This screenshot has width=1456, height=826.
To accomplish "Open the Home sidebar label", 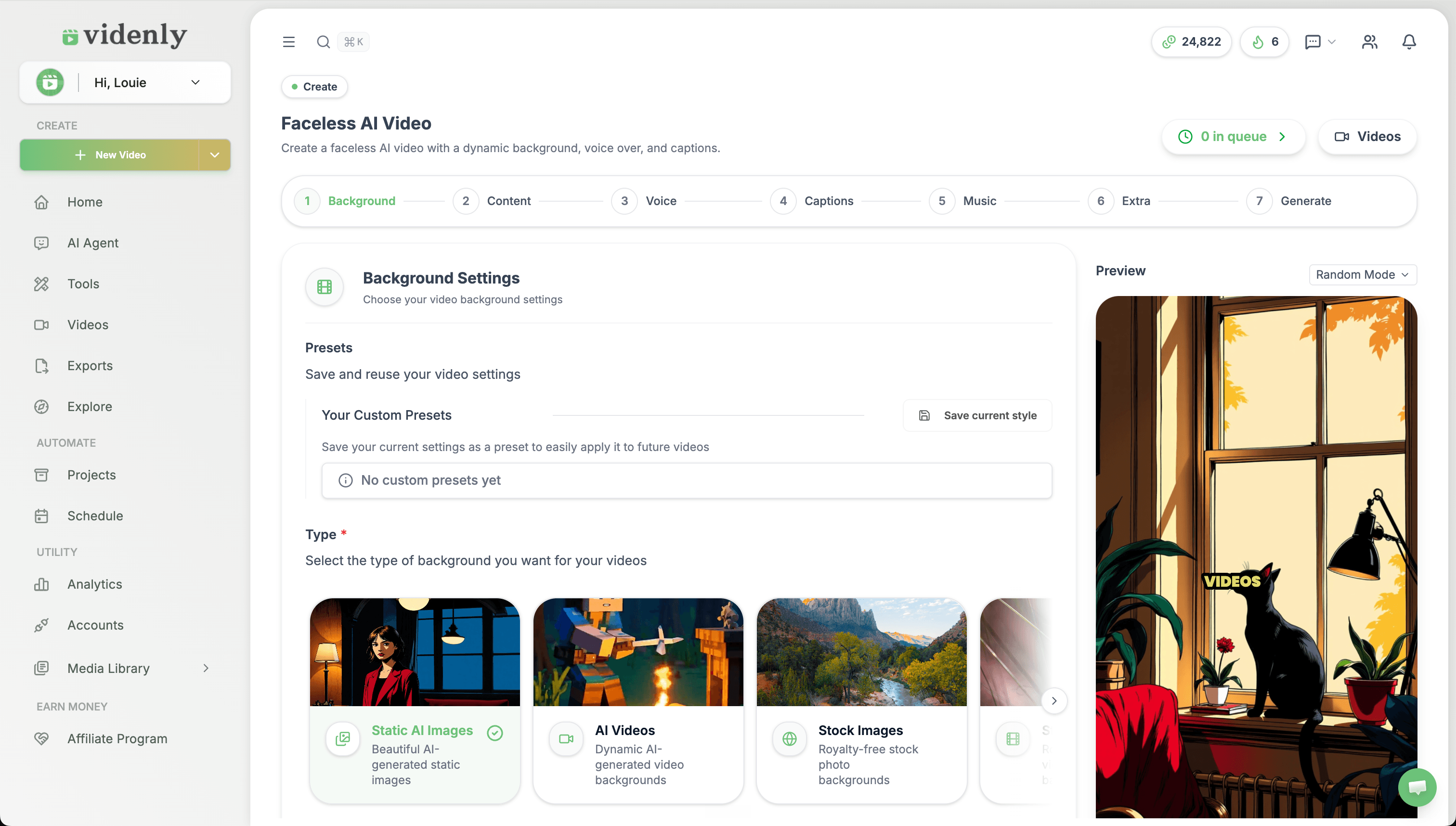I will click(x=85, y=202).
